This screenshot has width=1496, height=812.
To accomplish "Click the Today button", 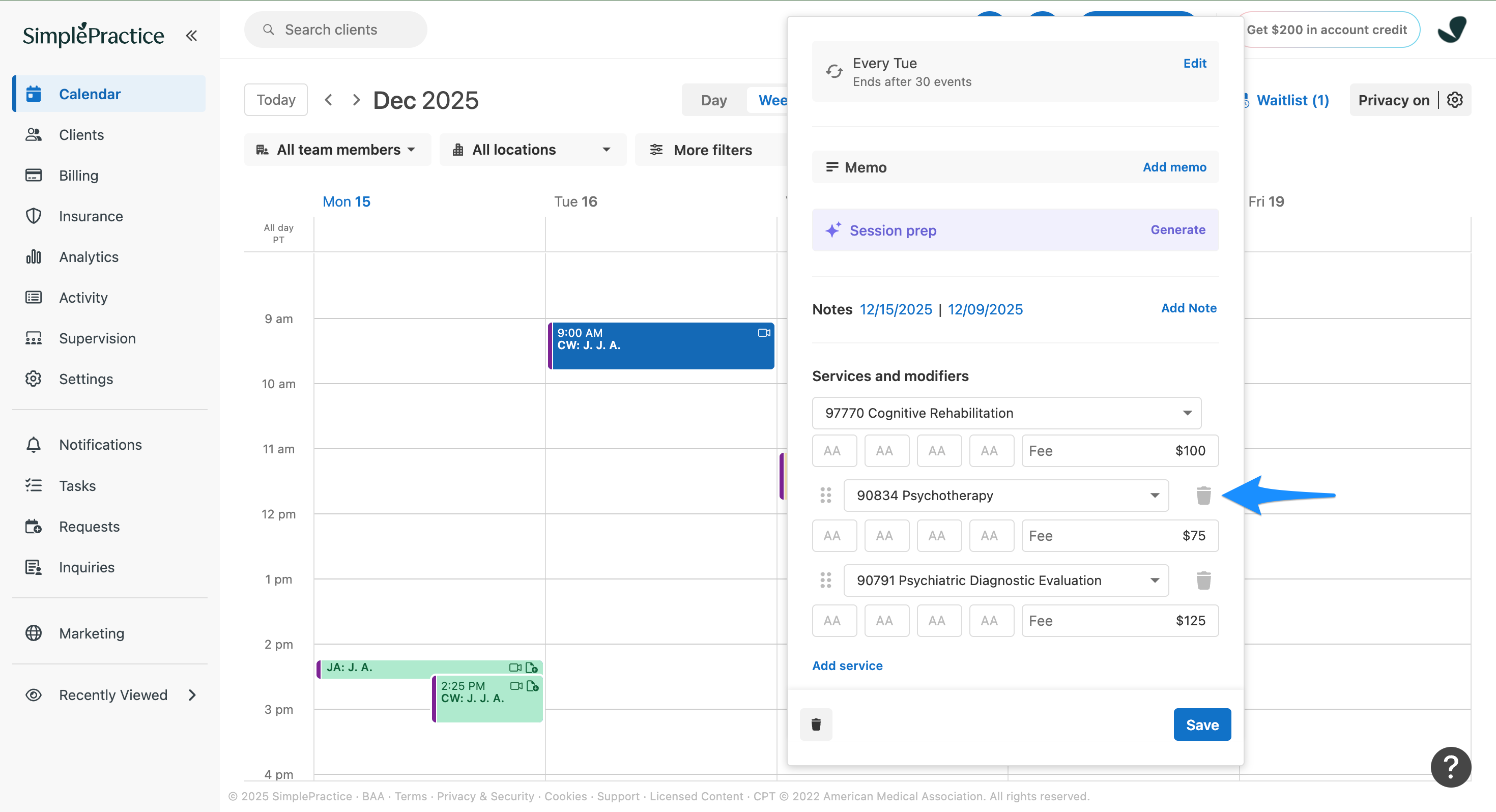I will pos(276,100).
